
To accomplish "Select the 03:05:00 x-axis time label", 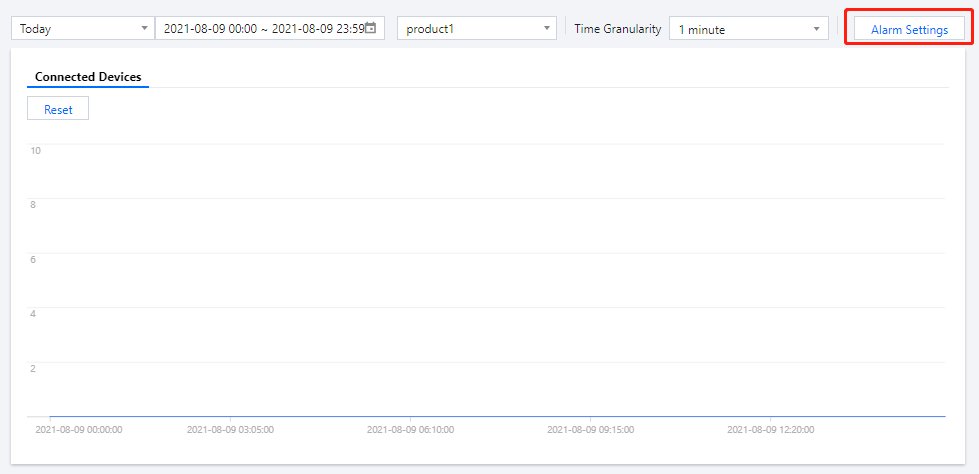I will 230,430.
